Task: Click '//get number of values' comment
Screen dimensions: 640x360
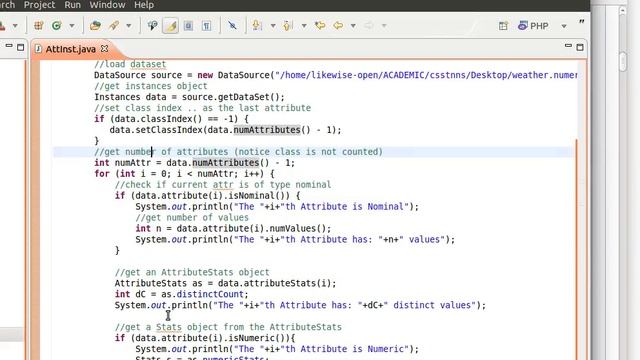Action: (x=192, y=218)
